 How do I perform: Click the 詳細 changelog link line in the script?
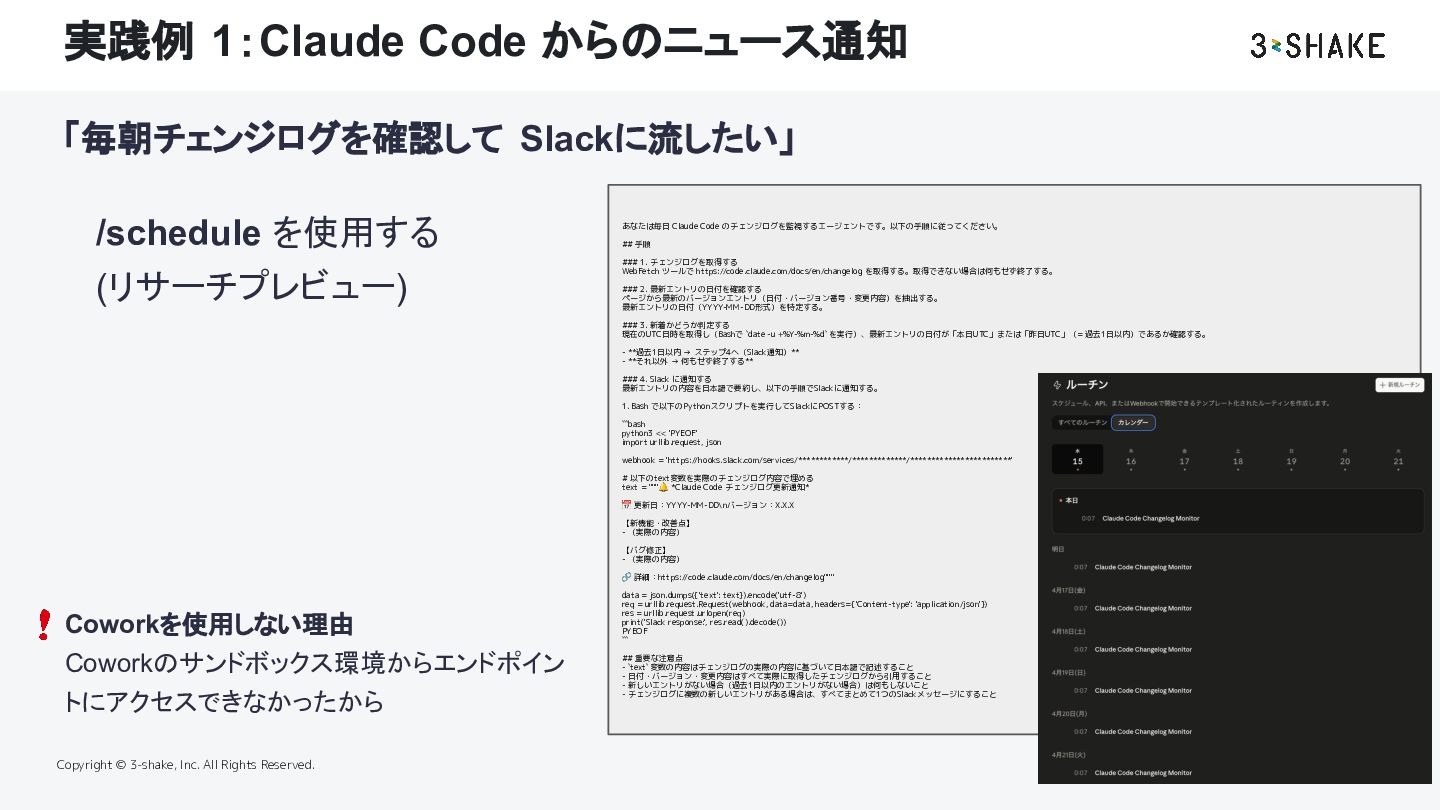(x=728, y=577)
